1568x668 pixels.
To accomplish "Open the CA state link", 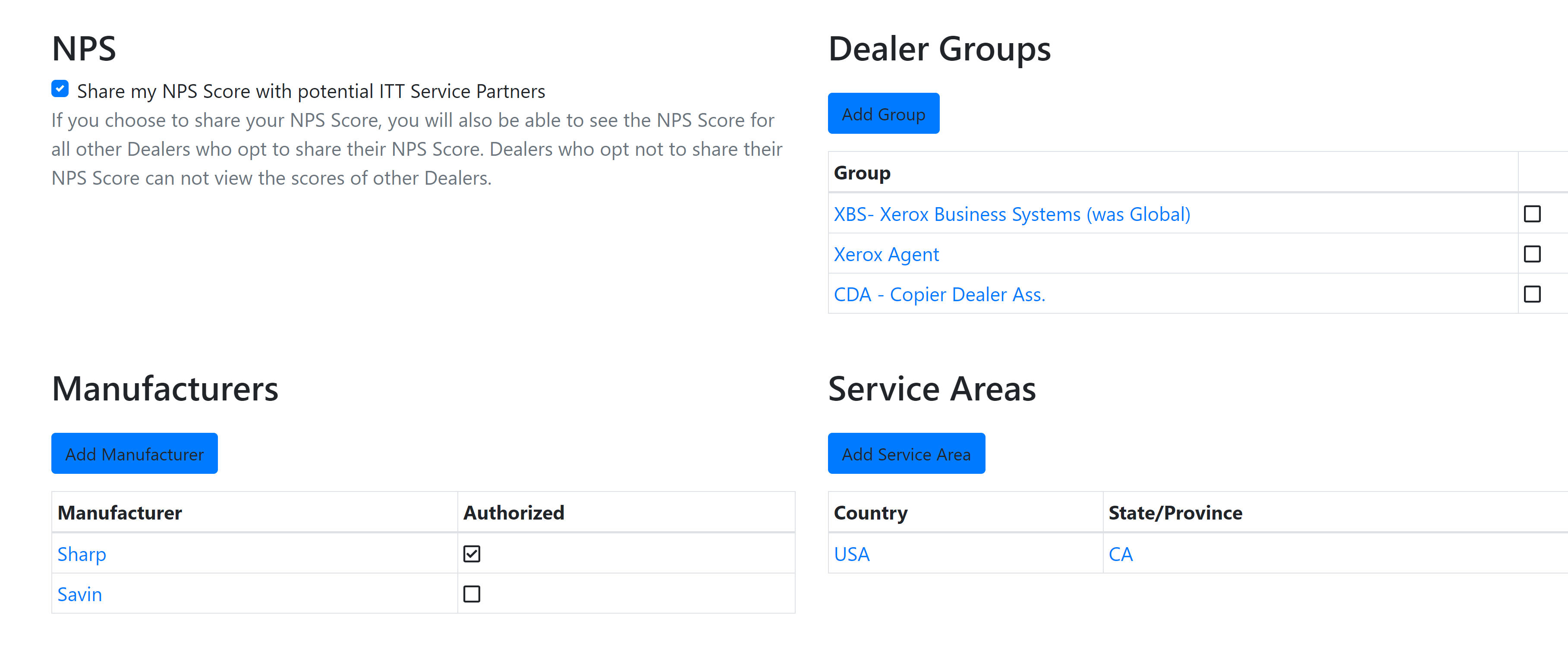I will pyautogui.click(x=1120, y=554).
